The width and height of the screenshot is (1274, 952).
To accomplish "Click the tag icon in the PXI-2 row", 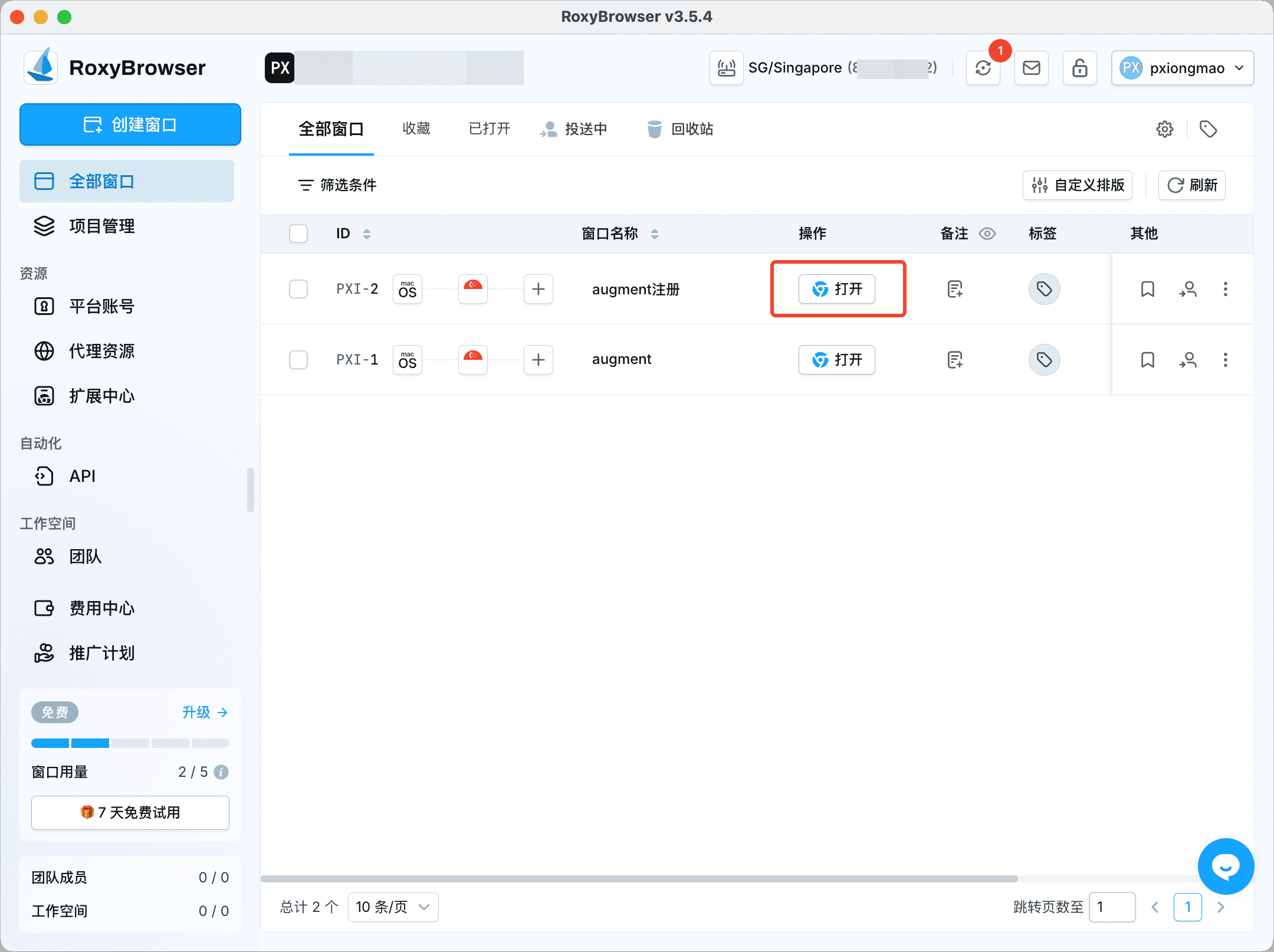I will 1044,289.
